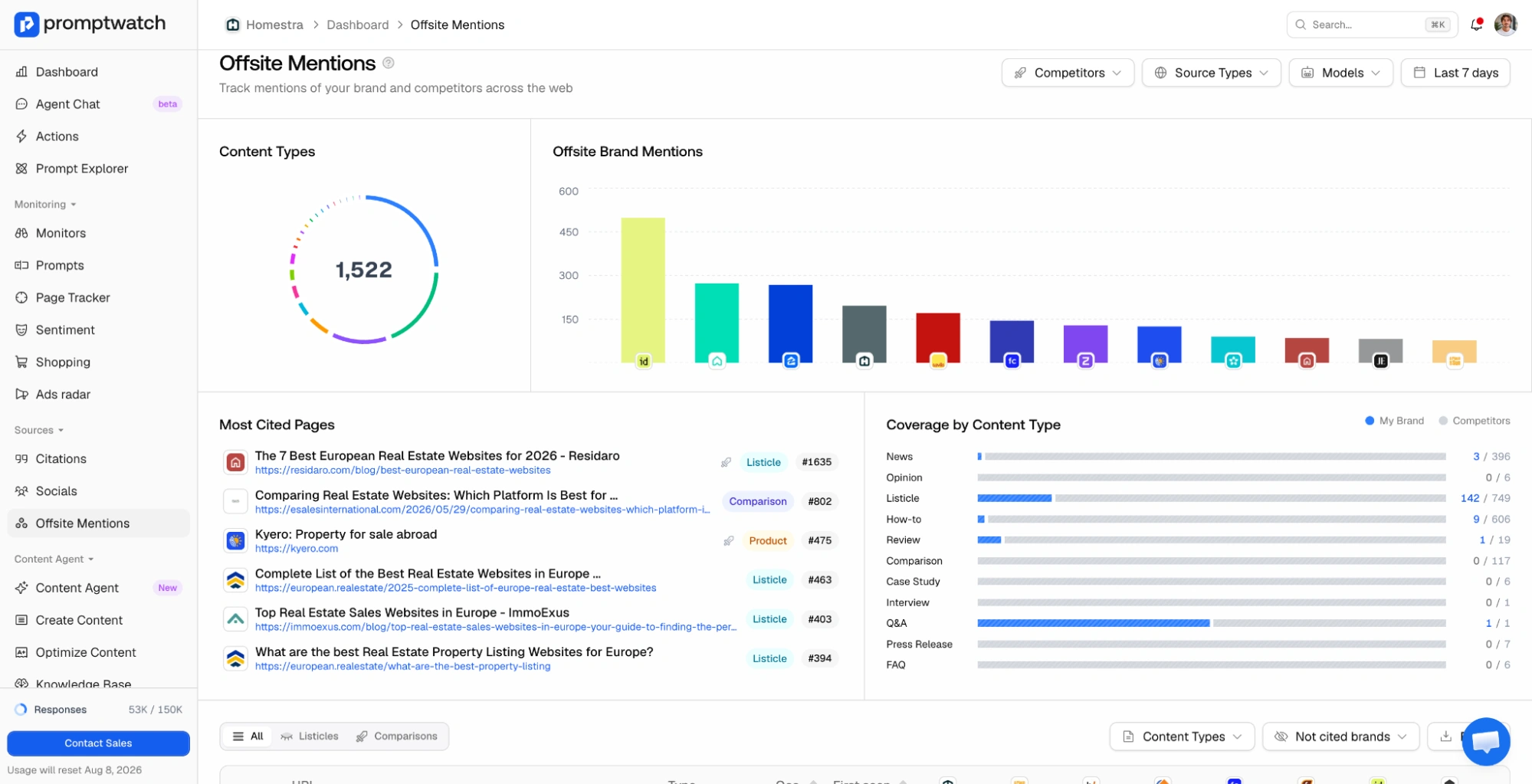Open the user profile avatar
Viewport: 1532px width, 784px height.
(1505, 25)
